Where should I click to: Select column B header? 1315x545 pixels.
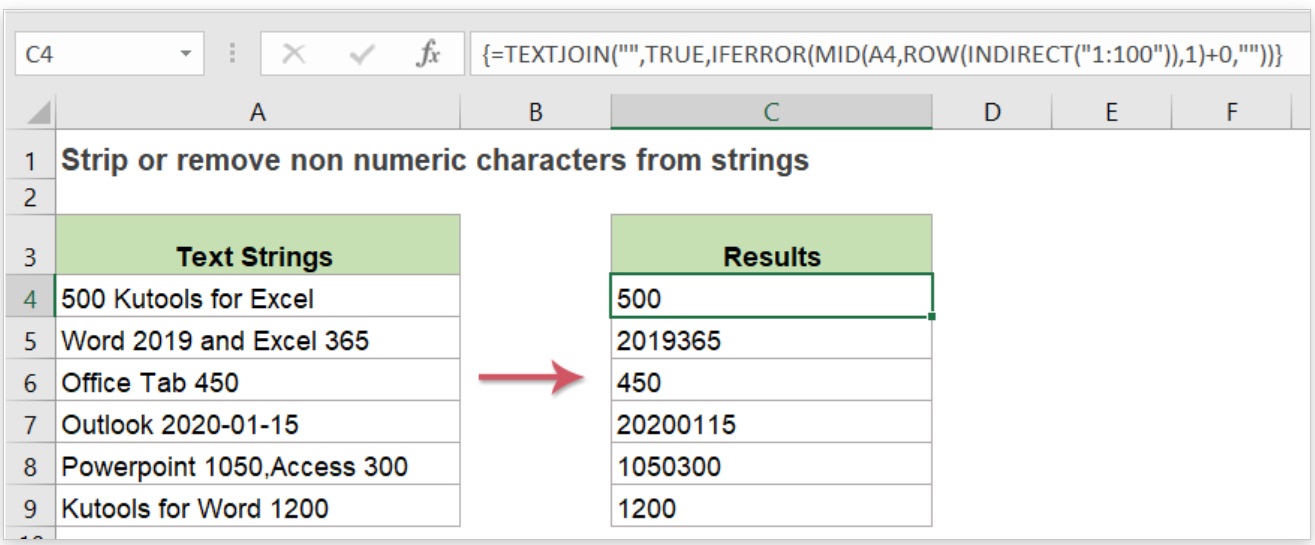(x=536, y=113)
